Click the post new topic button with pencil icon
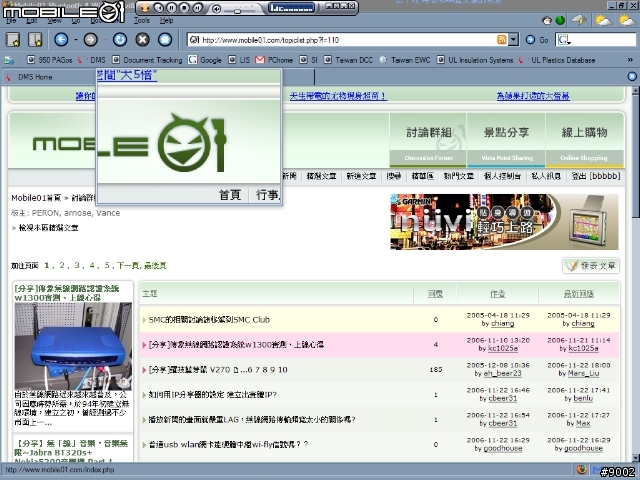Screen dimensions: 640x480 click(591, 266)
